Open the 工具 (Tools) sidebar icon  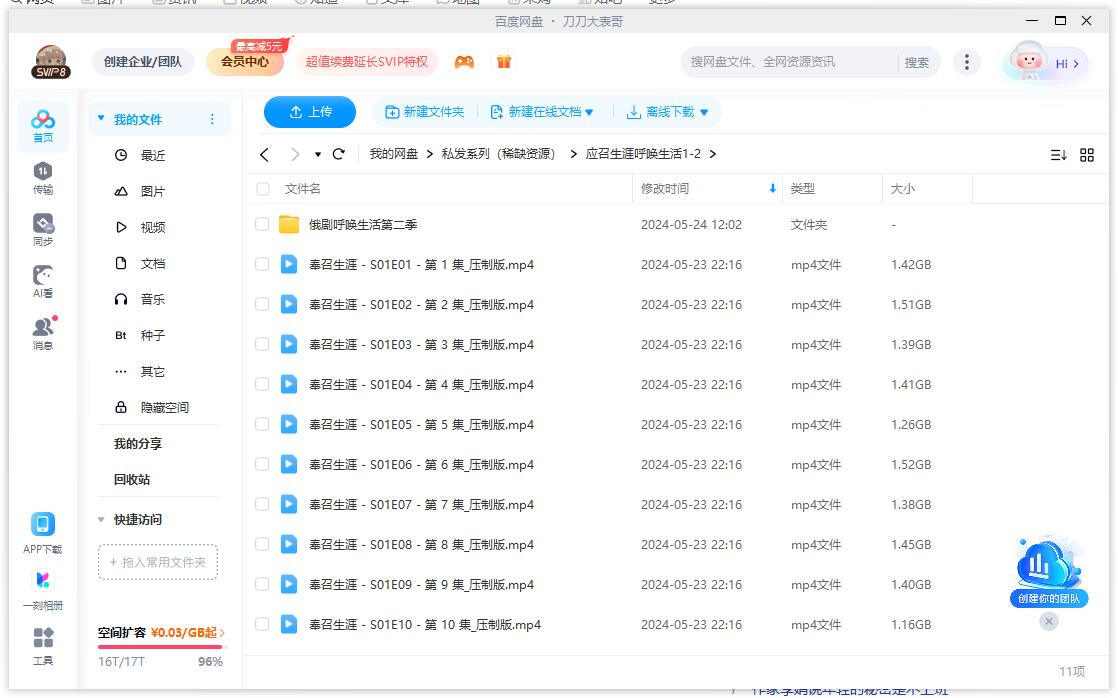click(x=41, y=645)
